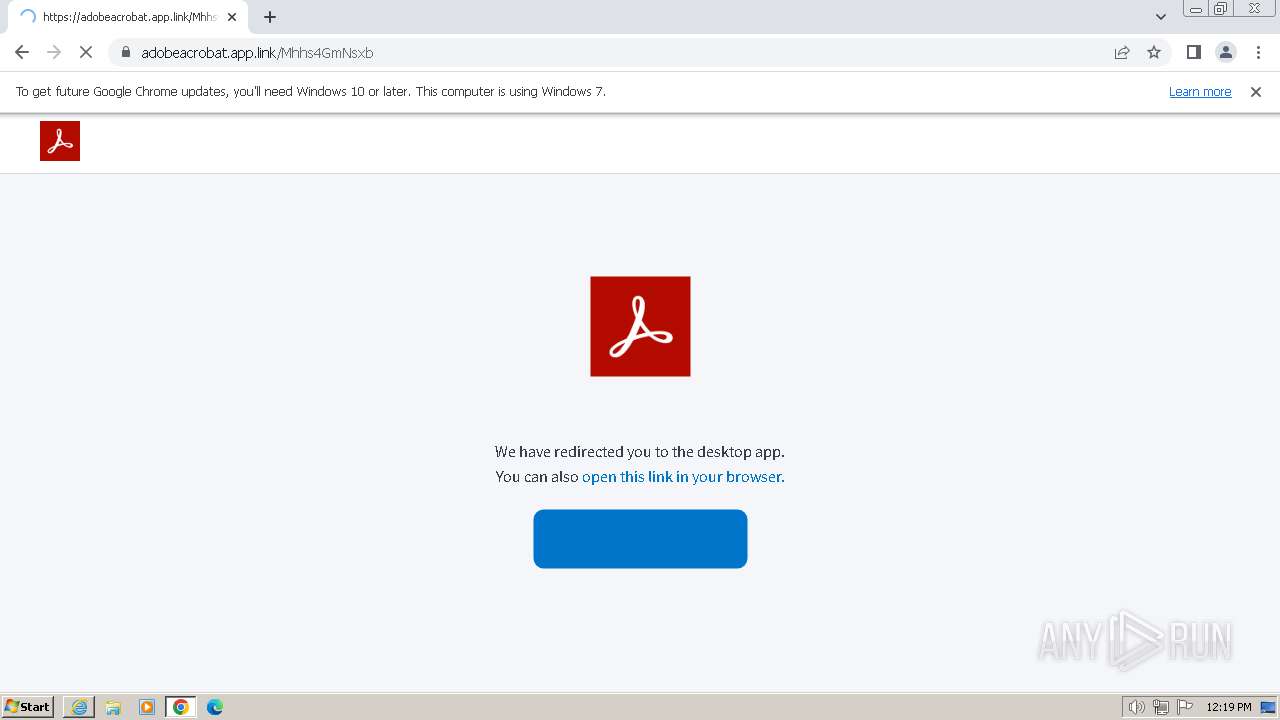Open the Chrome profile menu
The image size is (1280, 720).
click(1226, 52)
